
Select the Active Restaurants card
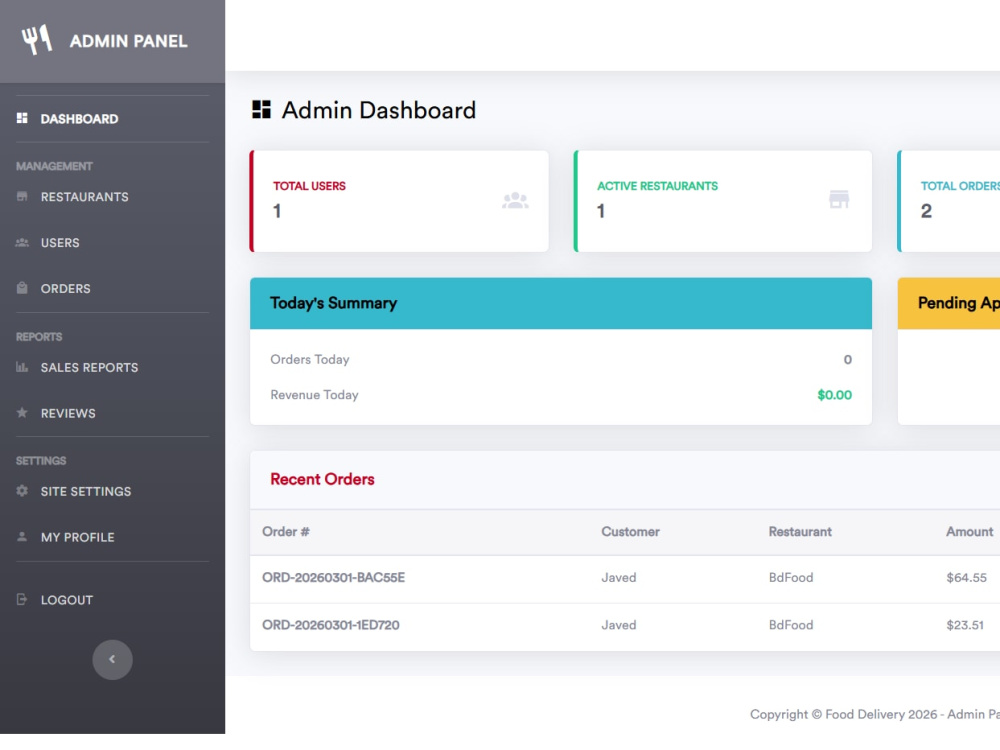tap(723, 201)
